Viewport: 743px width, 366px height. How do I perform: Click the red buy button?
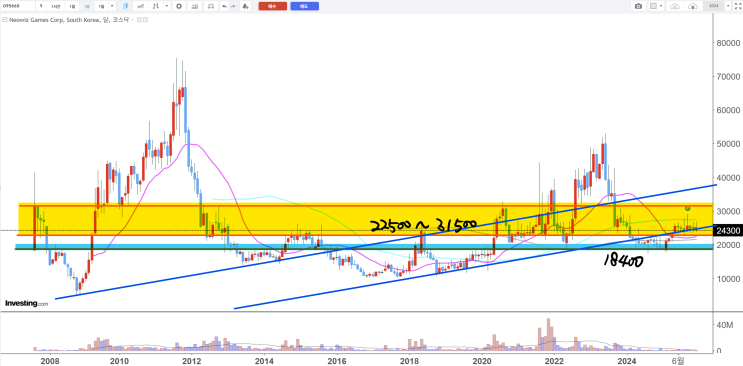[272, 6]
